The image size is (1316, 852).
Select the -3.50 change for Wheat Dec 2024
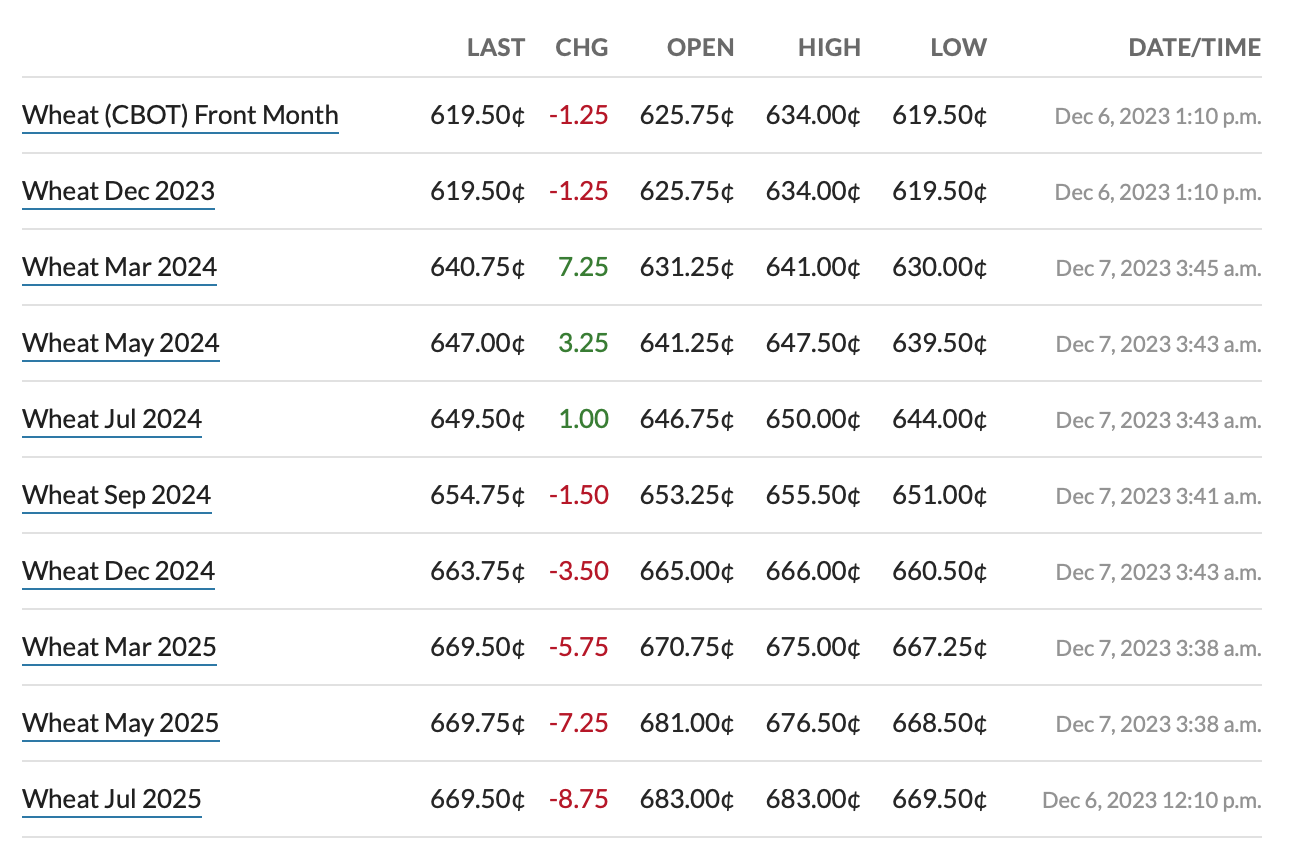pos(578,572)
